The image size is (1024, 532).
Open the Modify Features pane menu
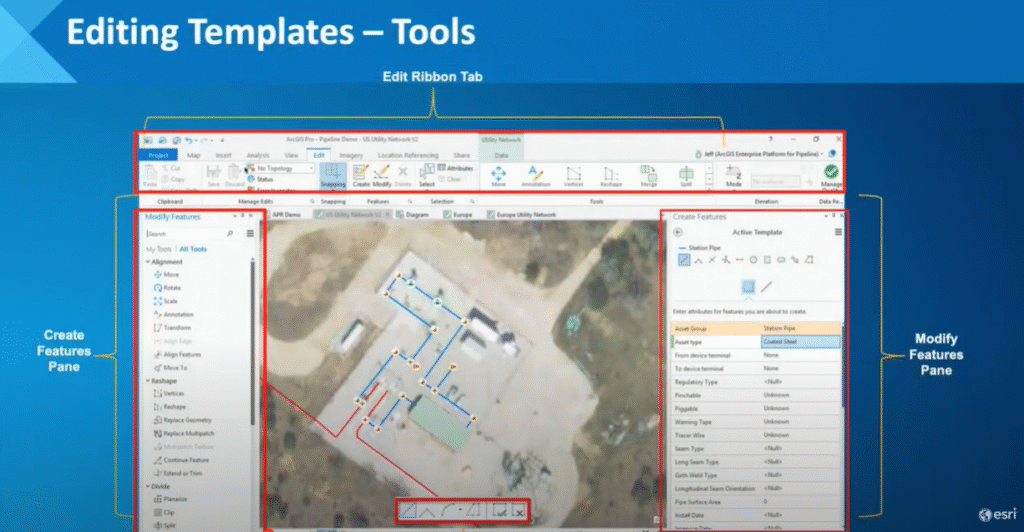coord(250,234)
